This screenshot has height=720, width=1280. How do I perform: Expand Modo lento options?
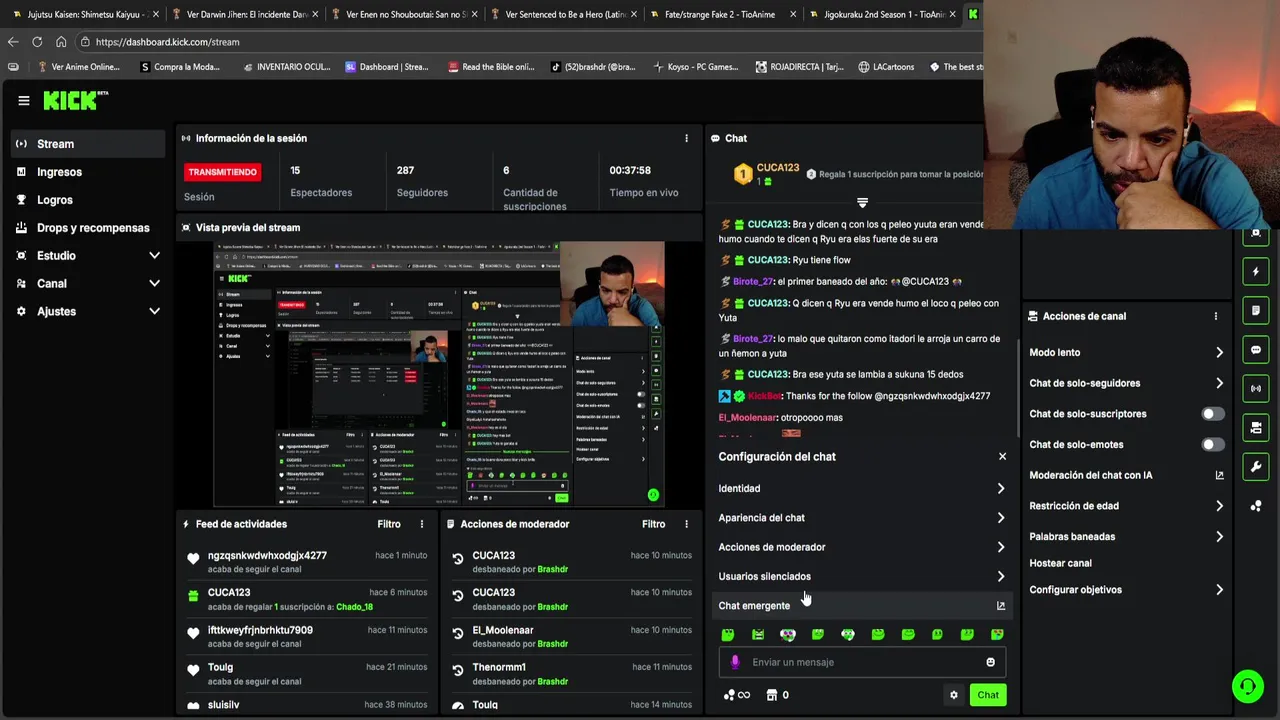click(1127, 353)
